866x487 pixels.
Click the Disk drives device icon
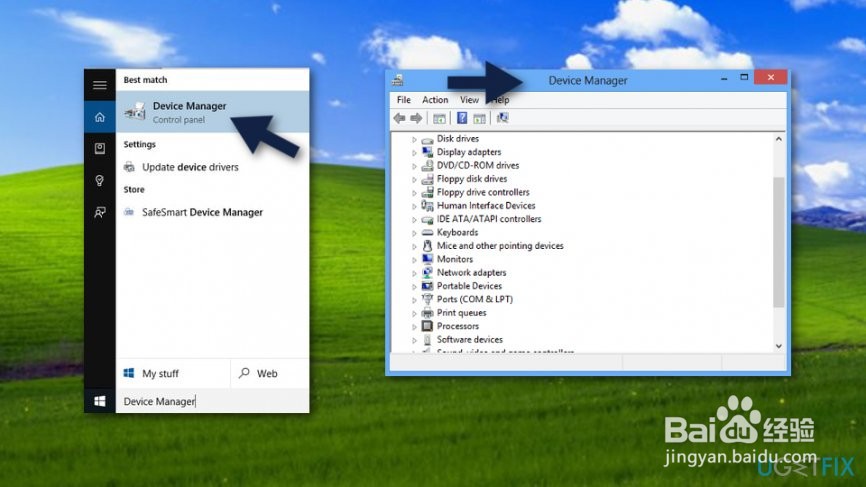(x=427, y=139)
